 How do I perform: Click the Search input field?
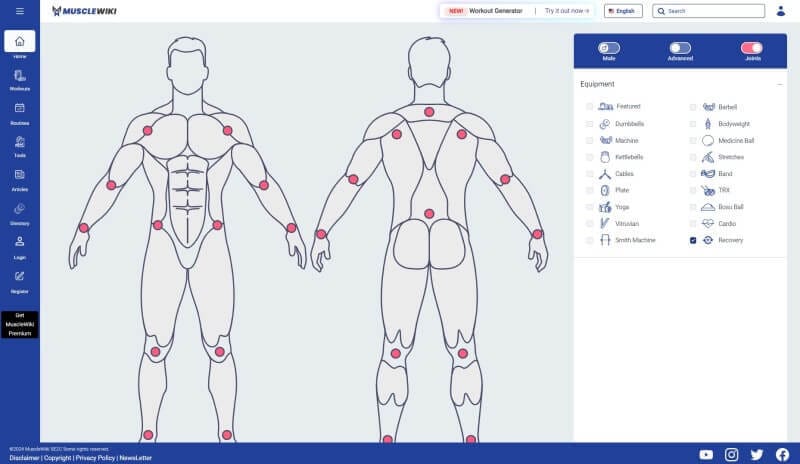click(709, 11)
